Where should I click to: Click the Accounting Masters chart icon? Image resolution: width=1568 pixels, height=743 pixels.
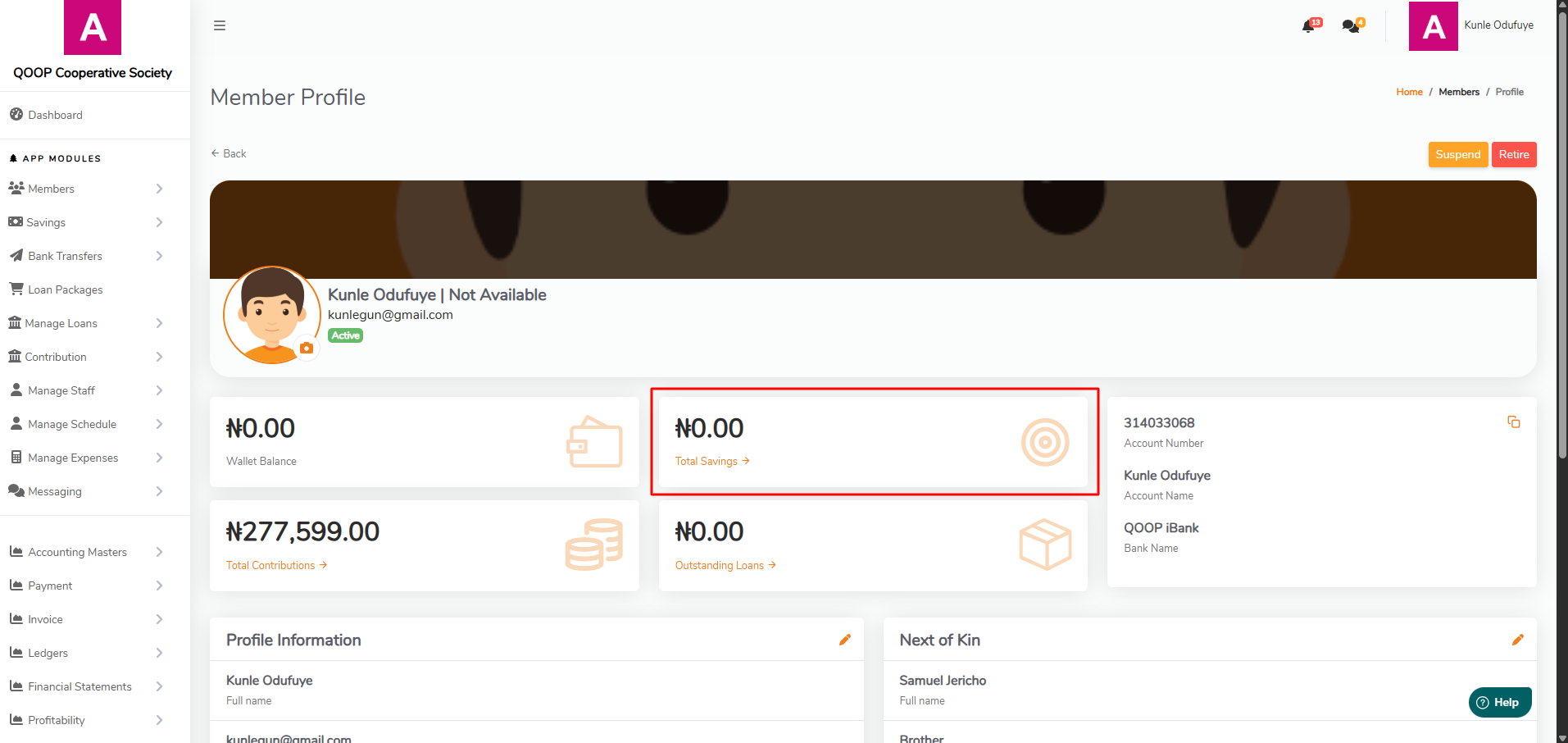coord(16,551)
